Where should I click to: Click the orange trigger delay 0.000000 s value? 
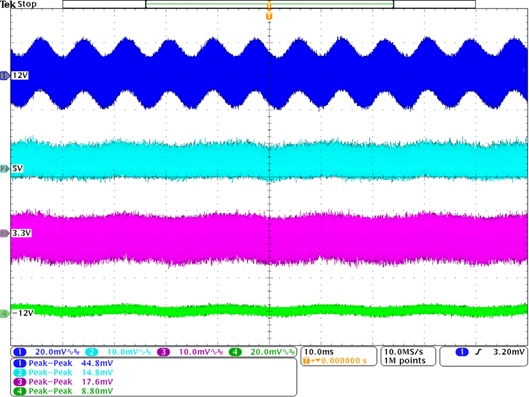(344, 361)
